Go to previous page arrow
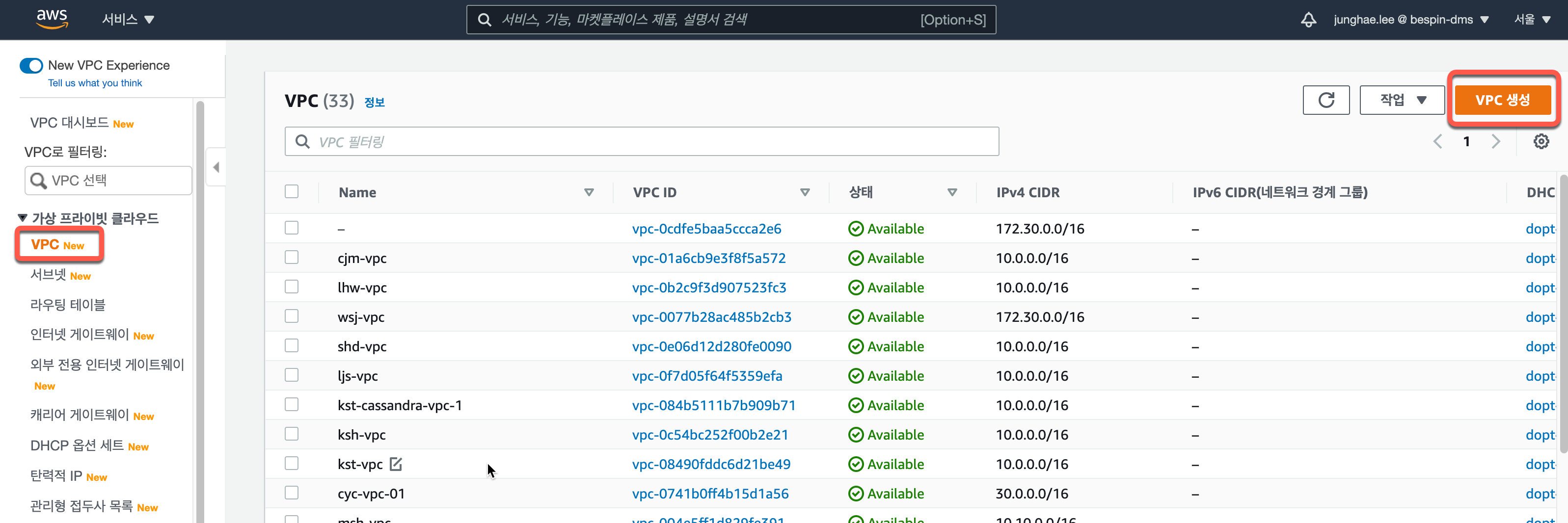The image size is (1568, 523). click(x=1438, y=142)
